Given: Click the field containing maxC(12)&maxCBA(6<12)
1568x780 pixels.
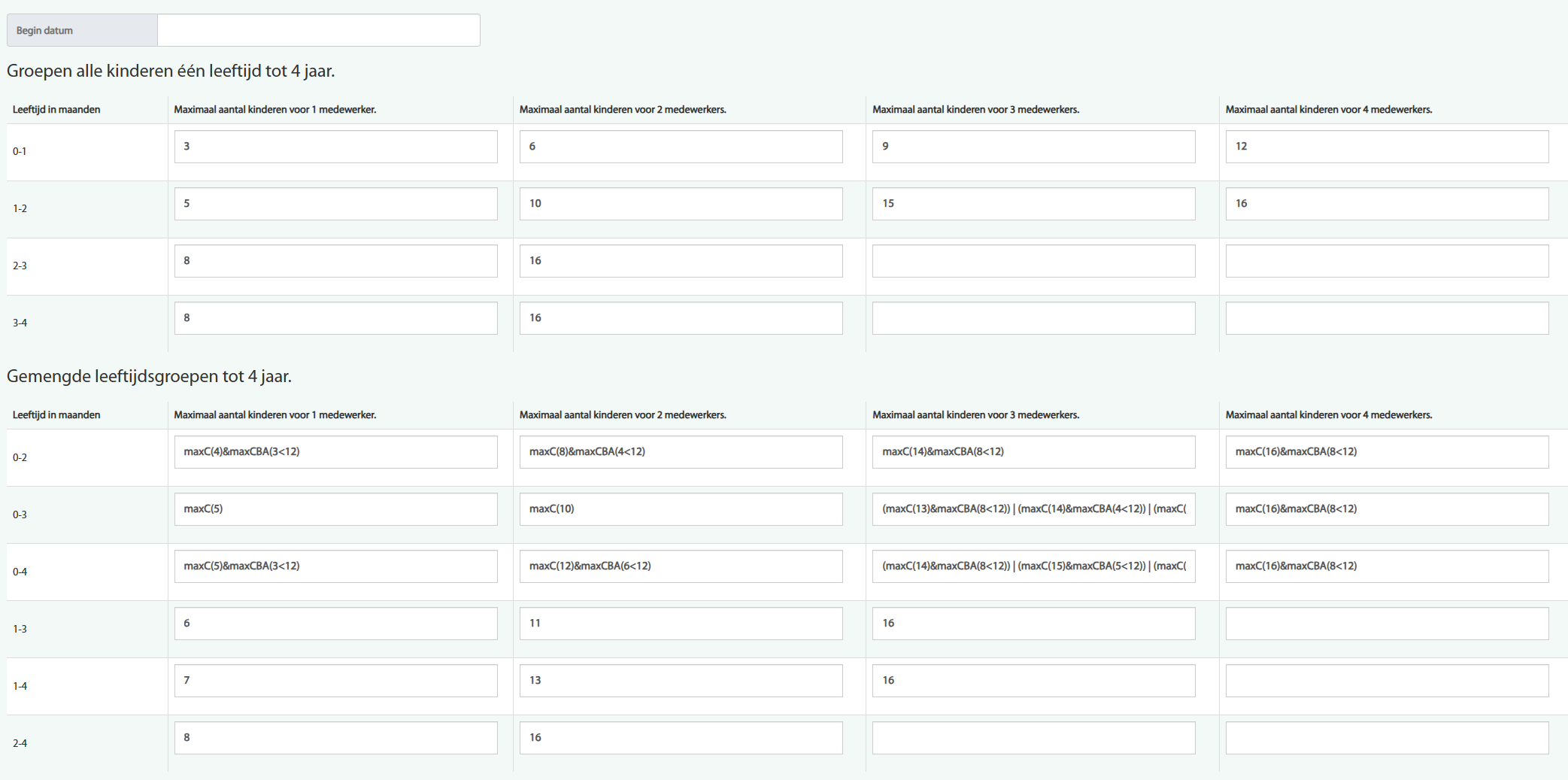Looking at the screenshot, I should coord(681,566).
